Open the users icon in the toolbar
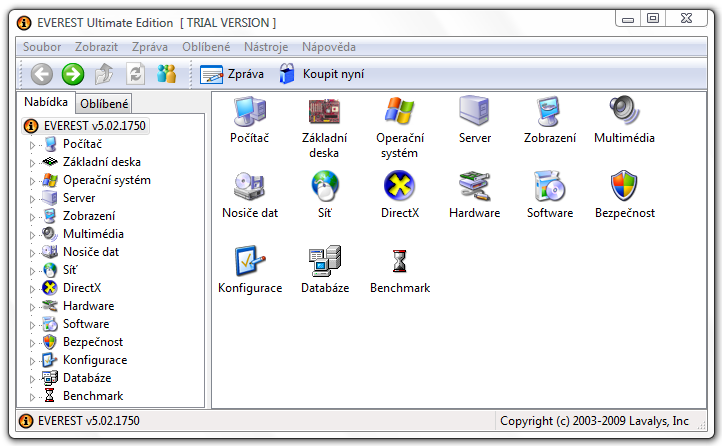Screen dimensions: 722x446 pos(166,74)
